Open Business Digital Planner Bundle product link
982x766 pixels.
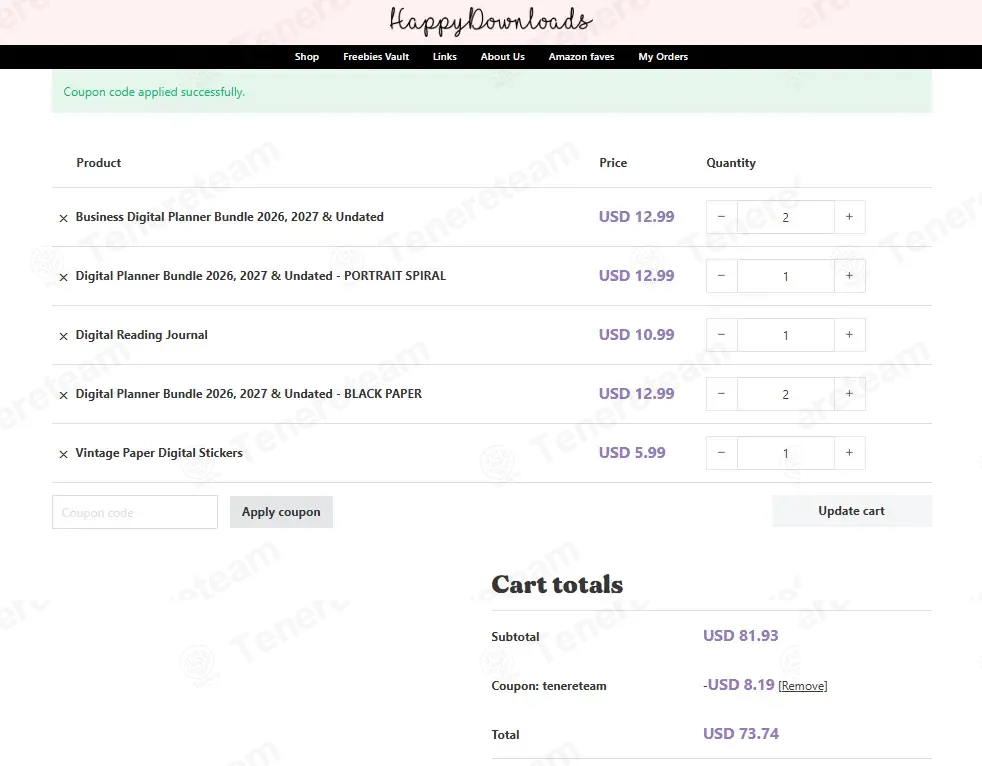click(230, 217)
